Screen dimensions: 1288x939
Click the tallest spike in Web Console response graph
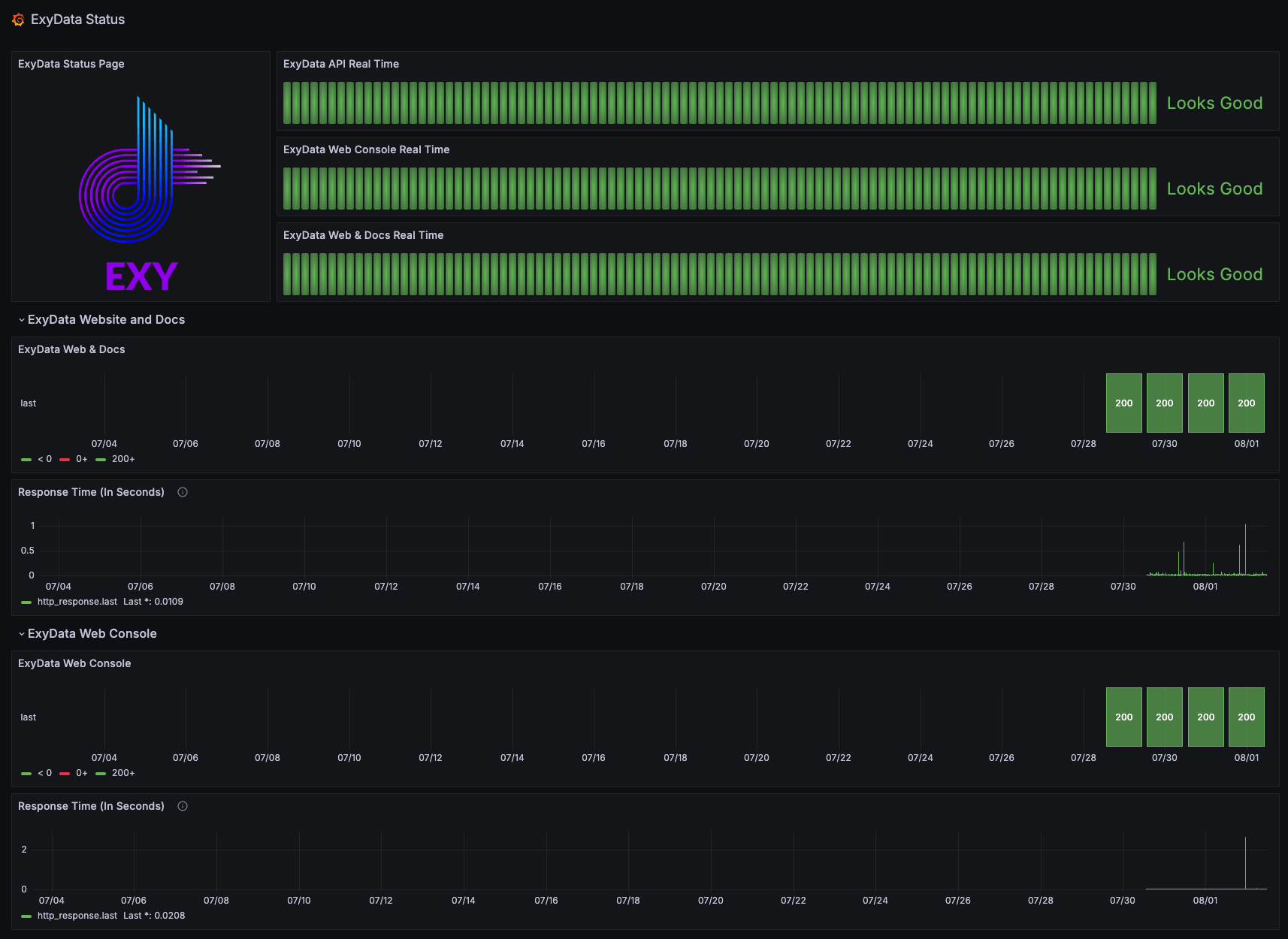[x=1245, y=862]
